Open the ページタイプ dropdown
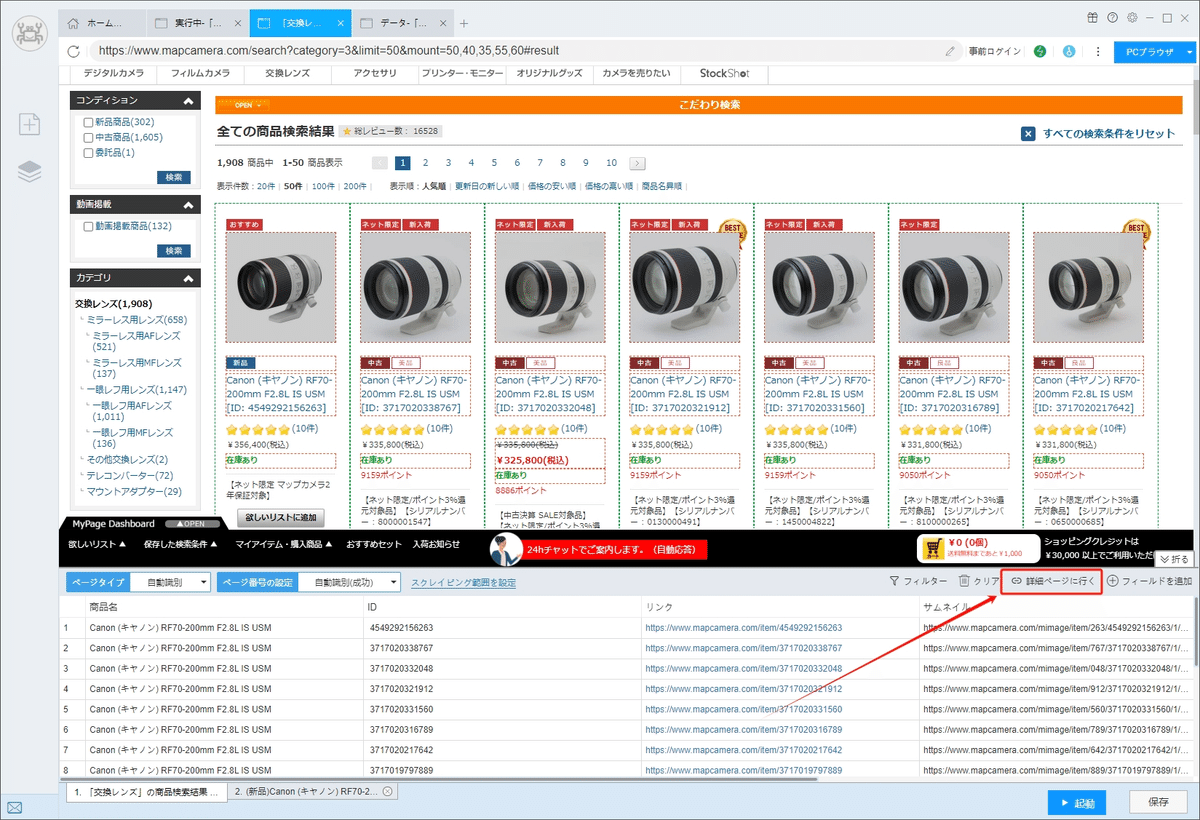Viewport: 1200px width, 820px height. coord(170,582)
